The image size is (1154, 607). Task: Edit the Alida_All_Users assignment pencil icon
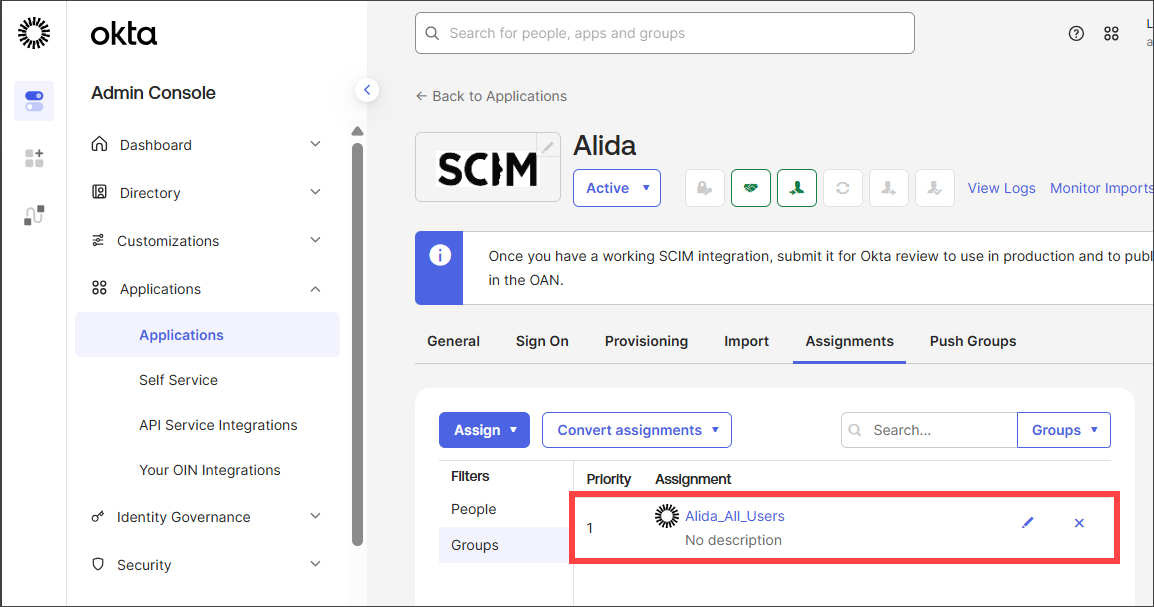tap(1028, 522)
